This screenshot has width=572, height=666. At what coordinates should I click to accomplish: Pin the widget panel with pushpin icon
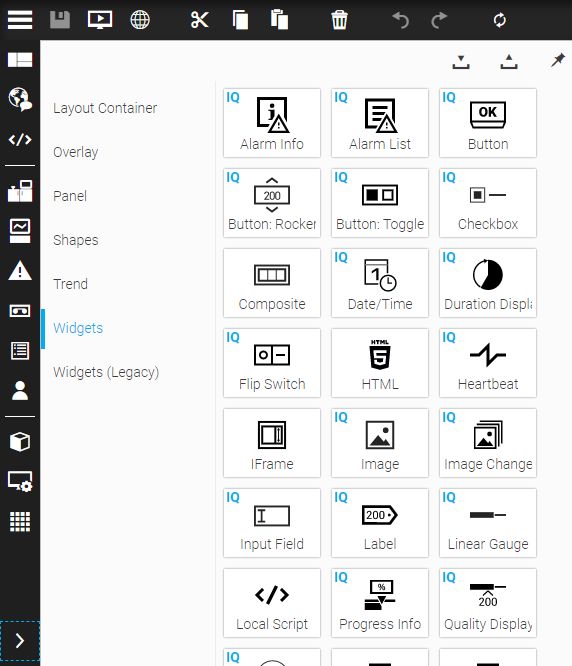pyautogui.click(x=558, y=60)
